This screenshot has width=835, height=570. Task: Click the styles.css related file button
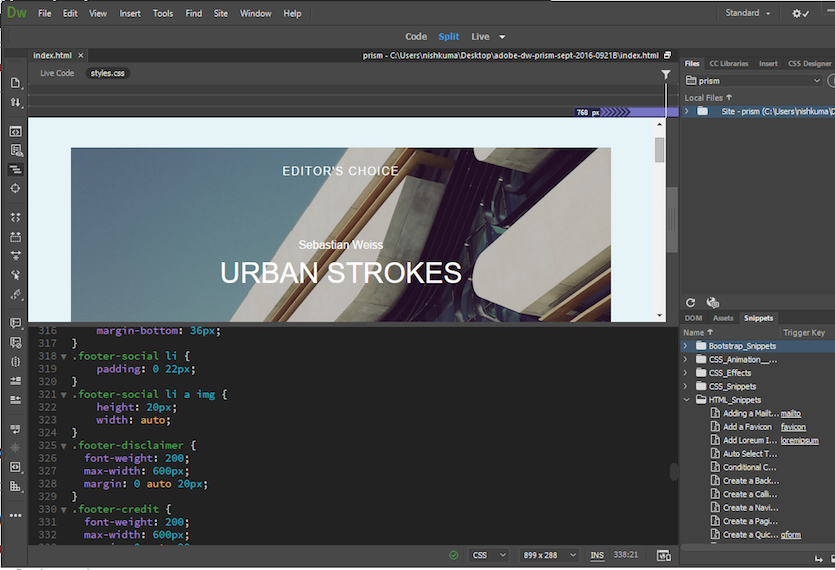click(108, 73)
